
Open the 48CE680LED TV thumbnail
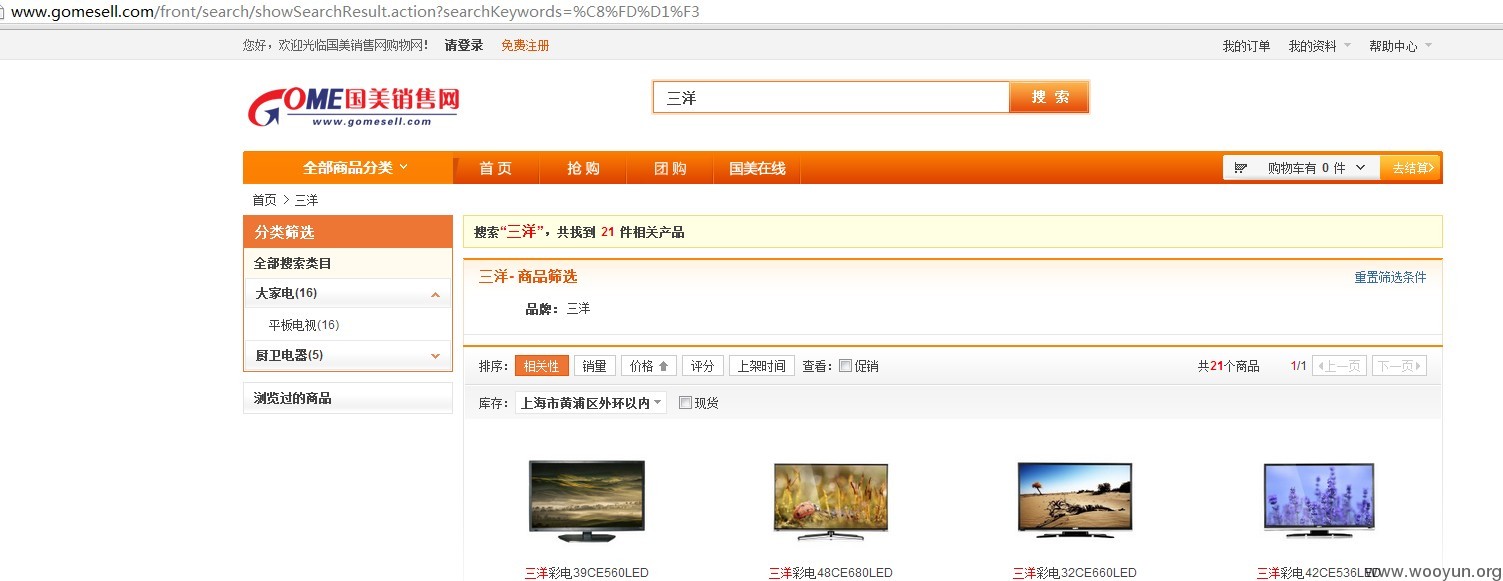tap(831, 501)
